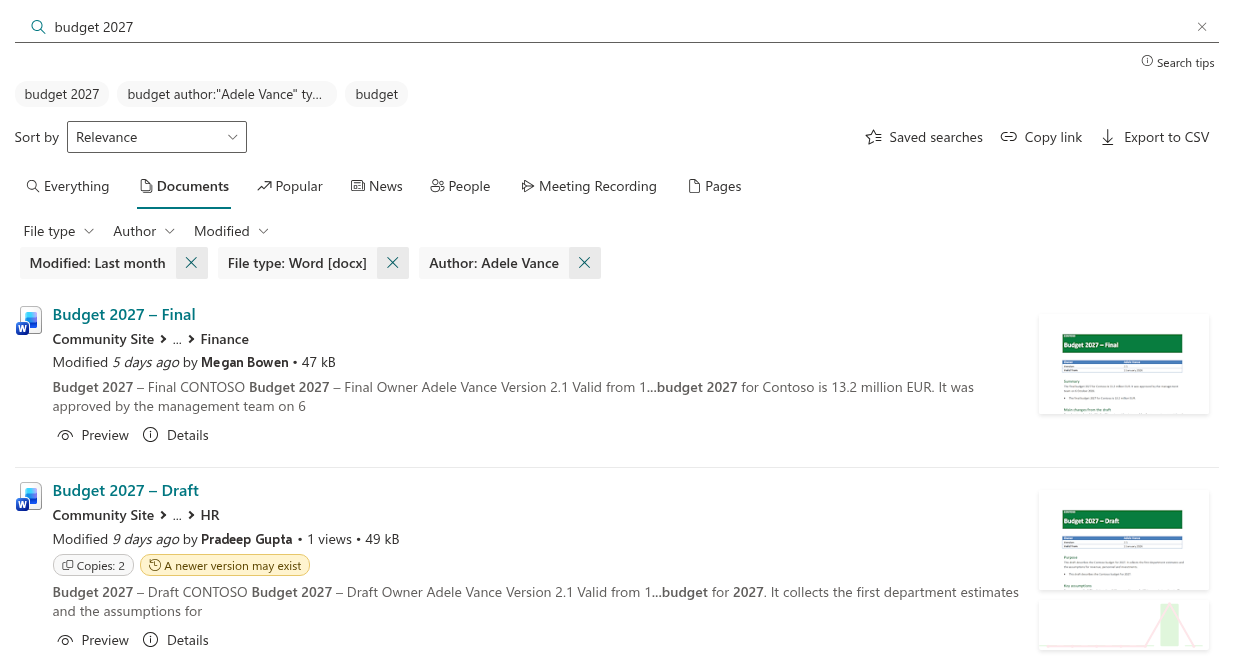Show Details for Budget 2027 – Draft

point(176,640)
